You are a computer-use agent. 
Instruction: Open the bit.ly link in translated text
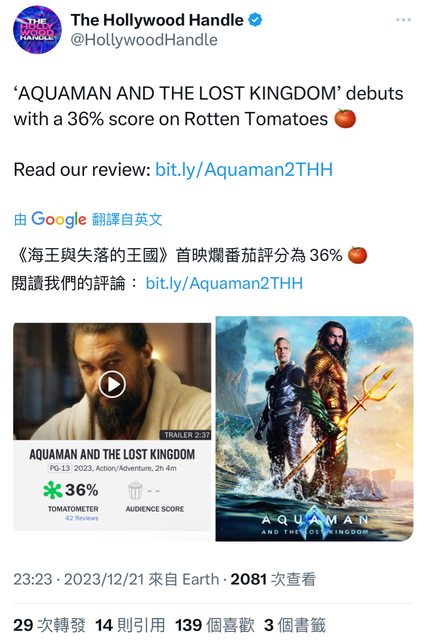point(224,283)
